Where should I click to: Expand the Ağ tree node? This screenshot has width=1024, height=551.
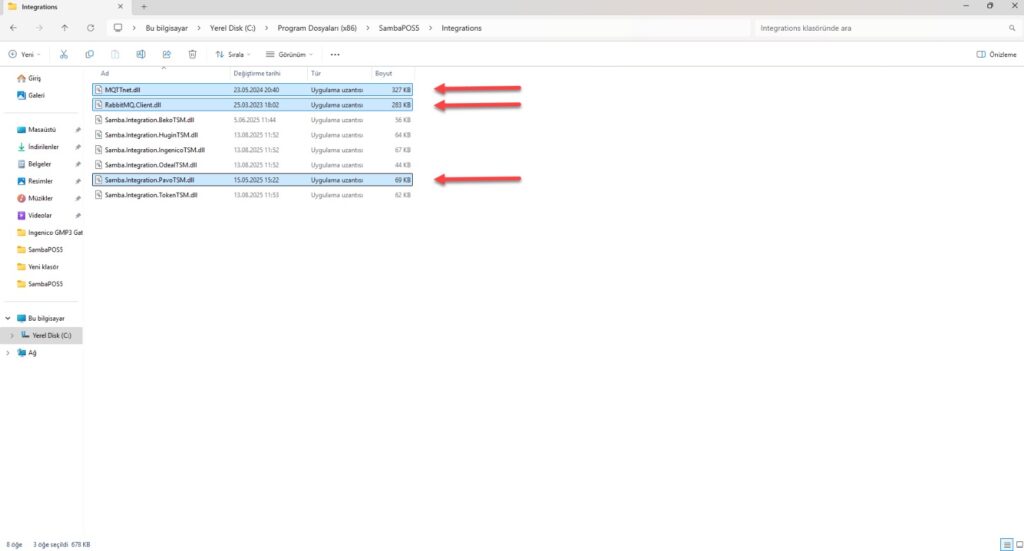pyautogui.click(x=8, y=353)
